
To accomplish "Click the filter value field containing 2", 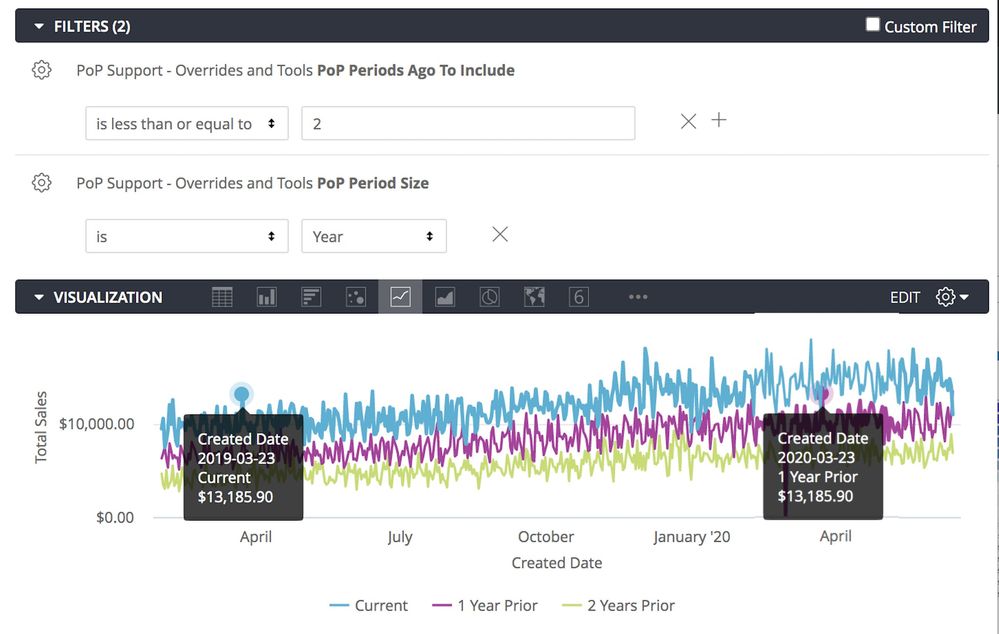I will pos(468,123).
